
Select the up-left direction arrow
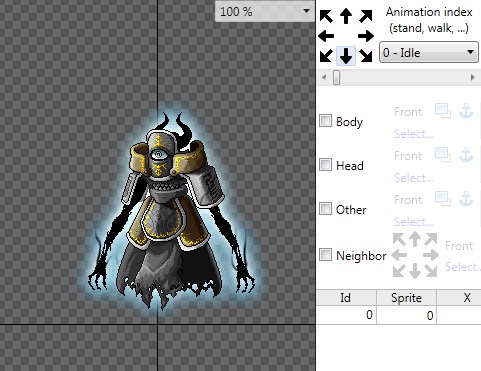(x=326, y=16)
